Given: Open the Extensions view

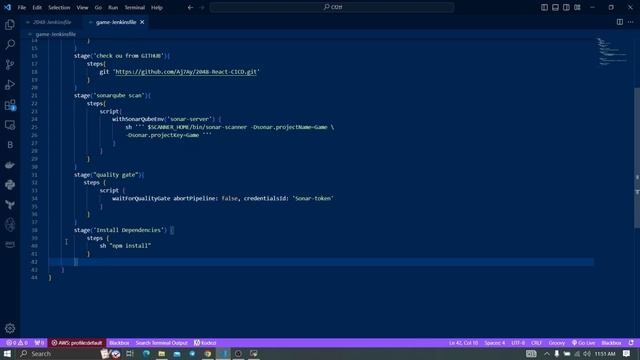Looking at the screenshot, I should point(10,105).
